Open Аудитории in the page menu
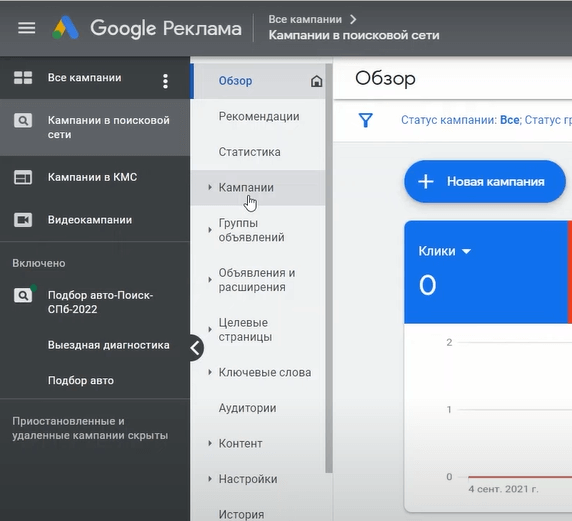Image resolution: width=572 pixels, height=521 pixels. (x=258, y=408)
